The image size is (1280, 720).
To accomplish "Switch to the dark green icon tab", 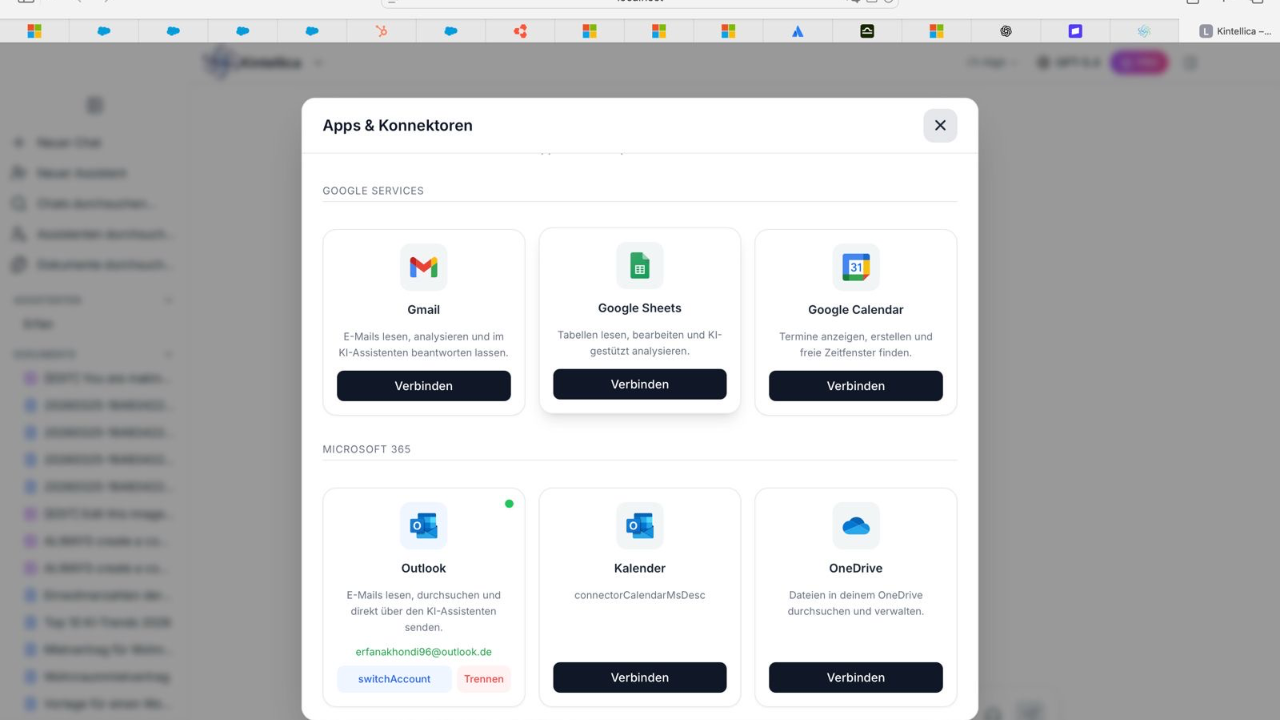I will point(867,31).
